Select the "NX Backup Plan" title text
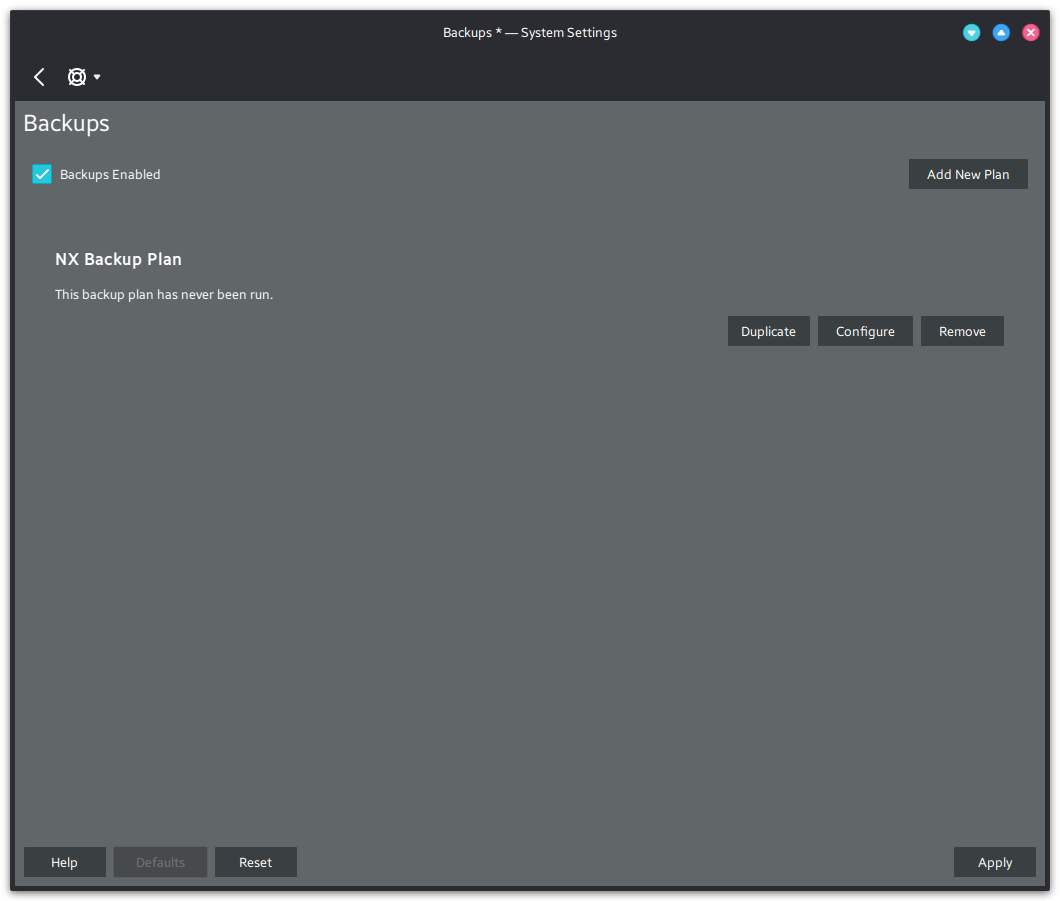The height and width of the screenshot is (901, 1060). coord(118,260)
